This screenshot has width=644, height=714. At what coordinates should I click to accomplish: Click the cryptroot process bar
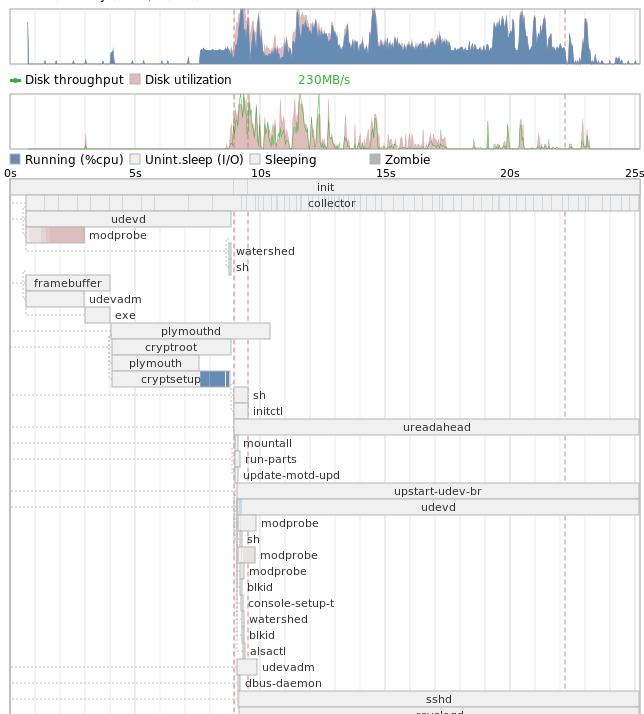(x=171, y=347)
